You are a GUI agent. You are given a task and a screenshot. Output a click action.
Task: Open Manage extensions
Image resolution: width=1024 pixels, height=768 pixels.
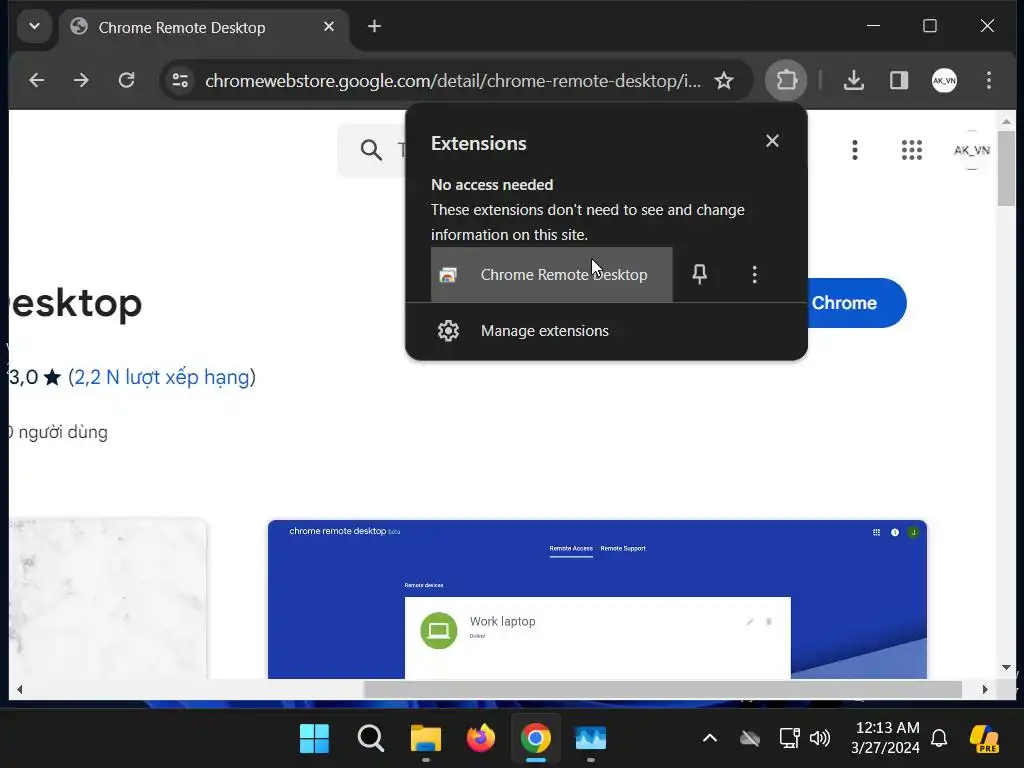pos(607,331)
